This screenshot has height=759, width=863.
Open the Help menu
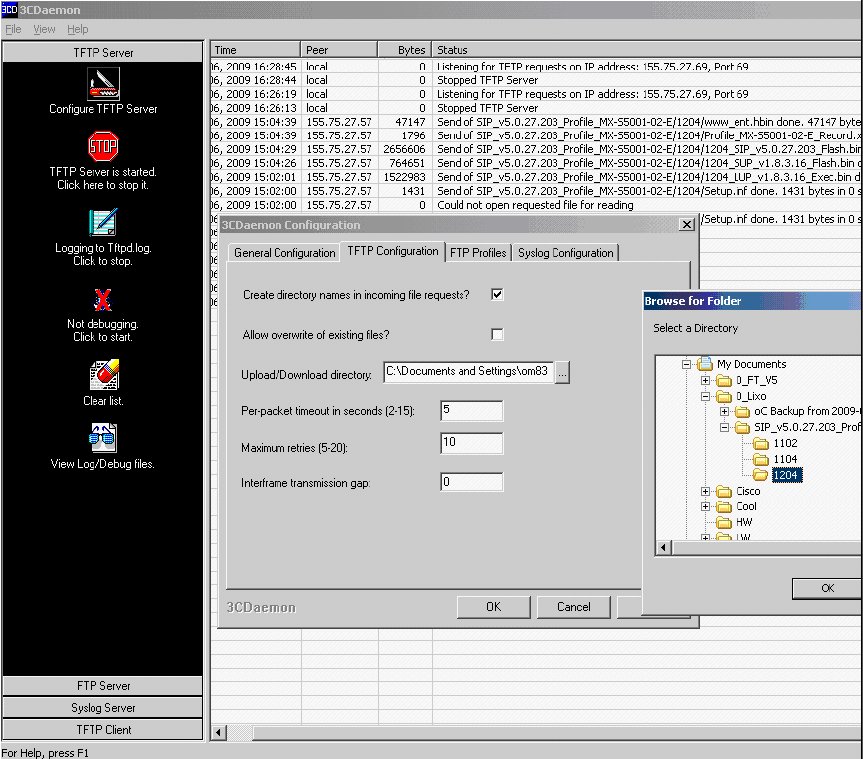(78, 29)
